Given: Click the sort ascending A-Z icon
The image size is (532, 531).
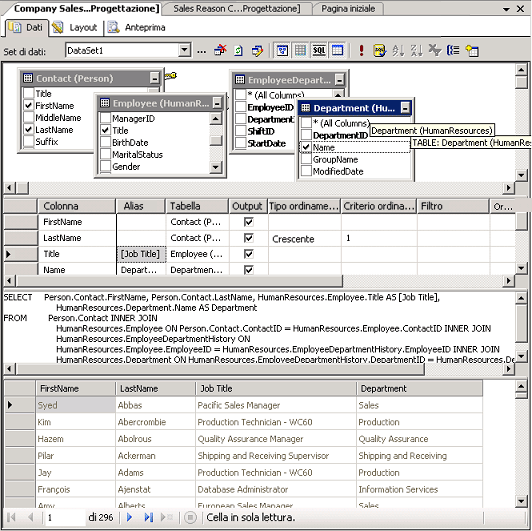Looking at the screenshot, I should (398, 51).
